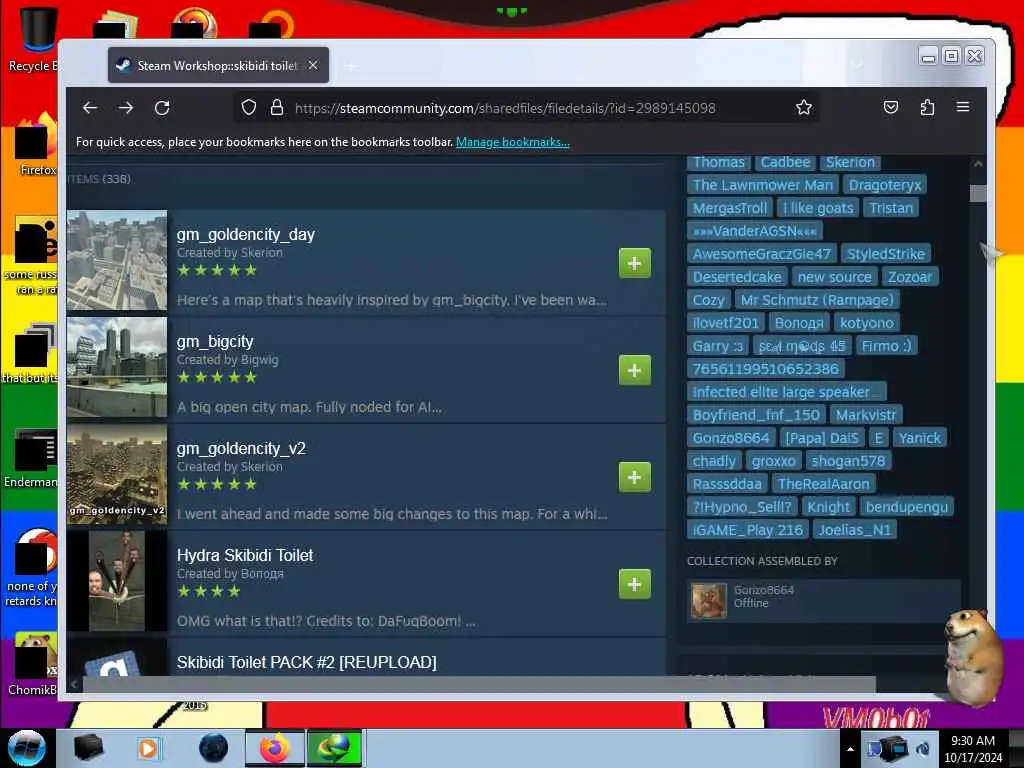1024x768 pixels.
Task: Open Skibidi Toilet PACK #2 [REUPLOAD] title
Action: (306, 662)
